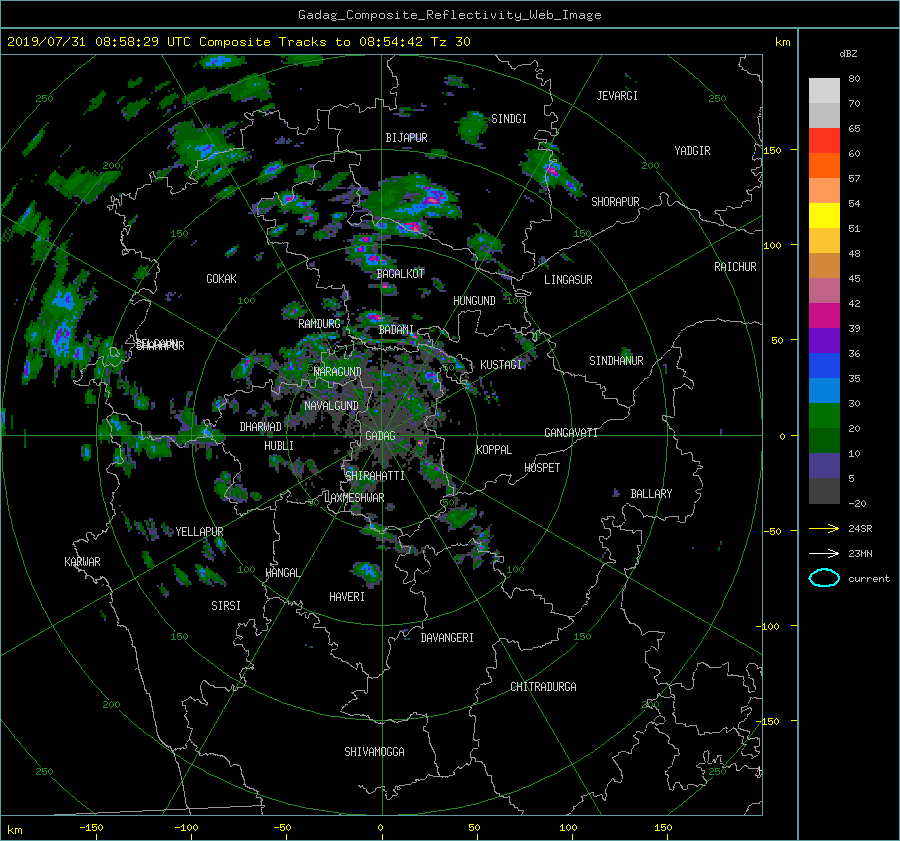Click the KUSTAGI city label
The width and height of the screenshot is (900, 841).
501,365
